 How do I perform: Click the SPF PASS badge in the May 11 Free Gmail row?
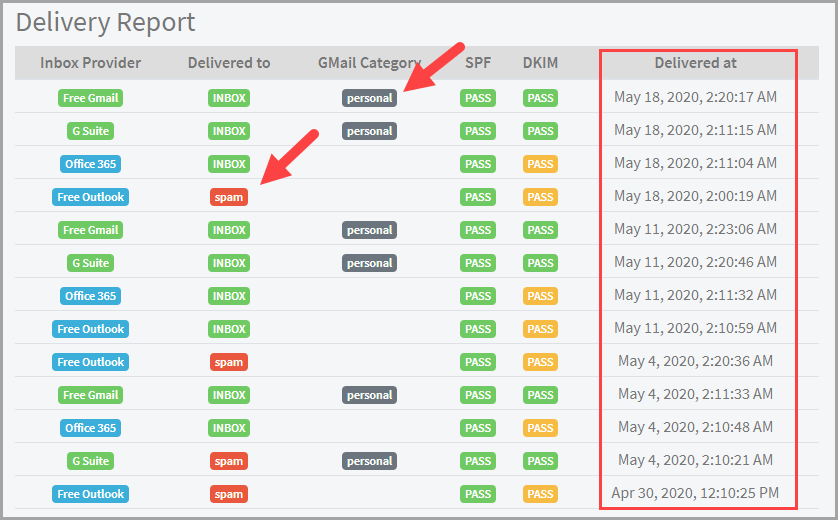tap(478, 230)
